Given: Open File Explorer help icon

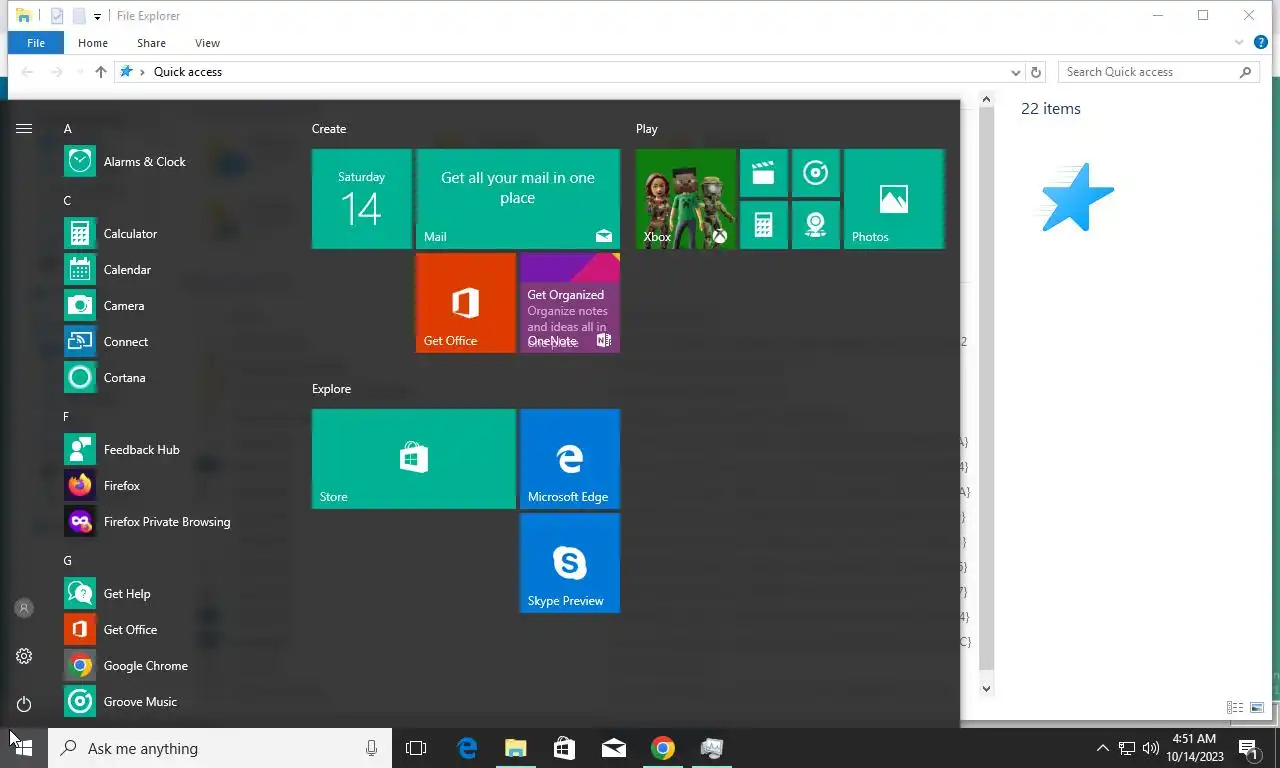Looking at the screenshot, I should [x=1261, y=43].
